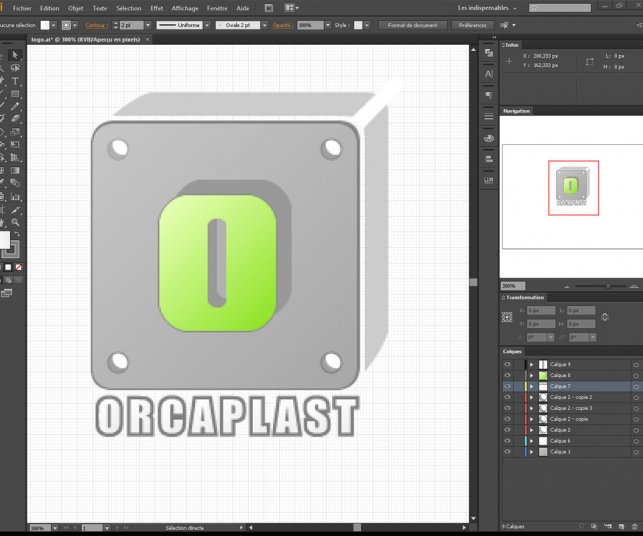
Task: Toggle visibility of Calque 2 - copie
Action: [507, 419]
